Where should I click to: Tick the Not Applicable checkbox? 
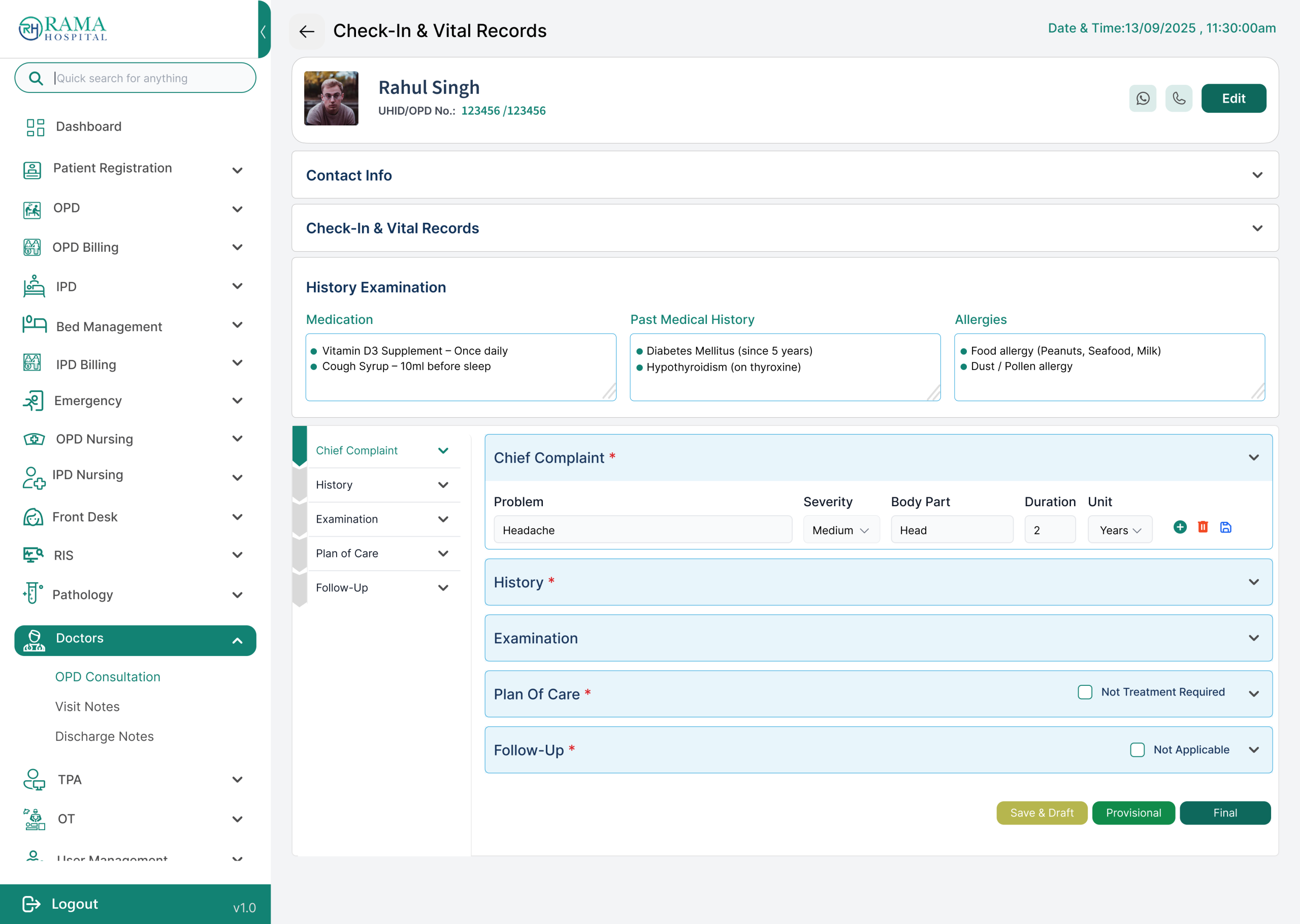(x=1137, y=750)
